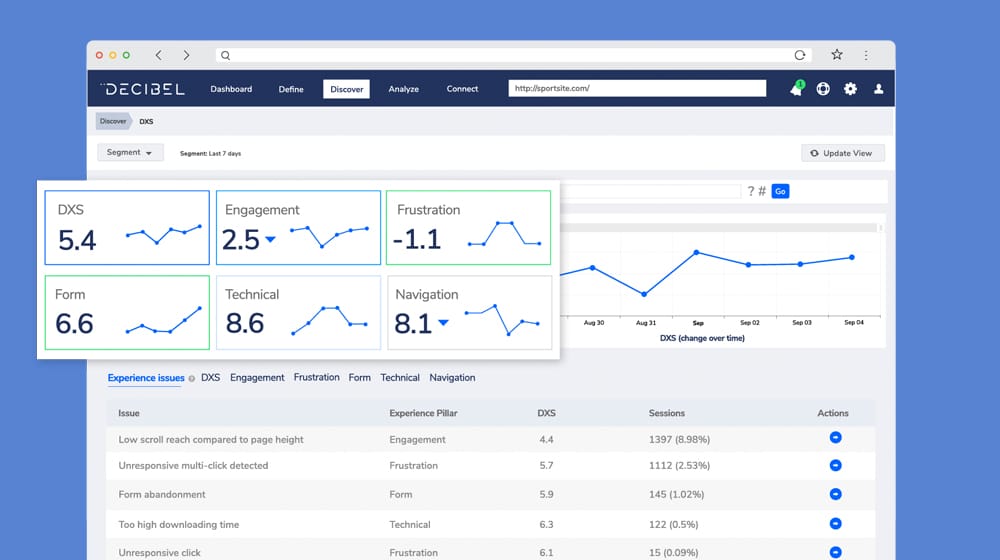The image size is (1000, 560).
Task: Open browser three-dot menu
Action: point(866,55)
